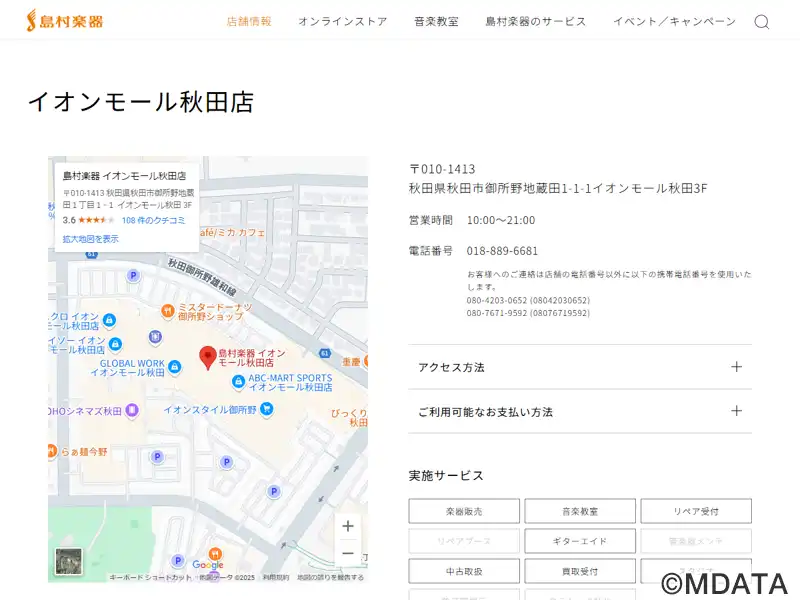
Task: Click the 中古取扱 service button
Action: 464,571
